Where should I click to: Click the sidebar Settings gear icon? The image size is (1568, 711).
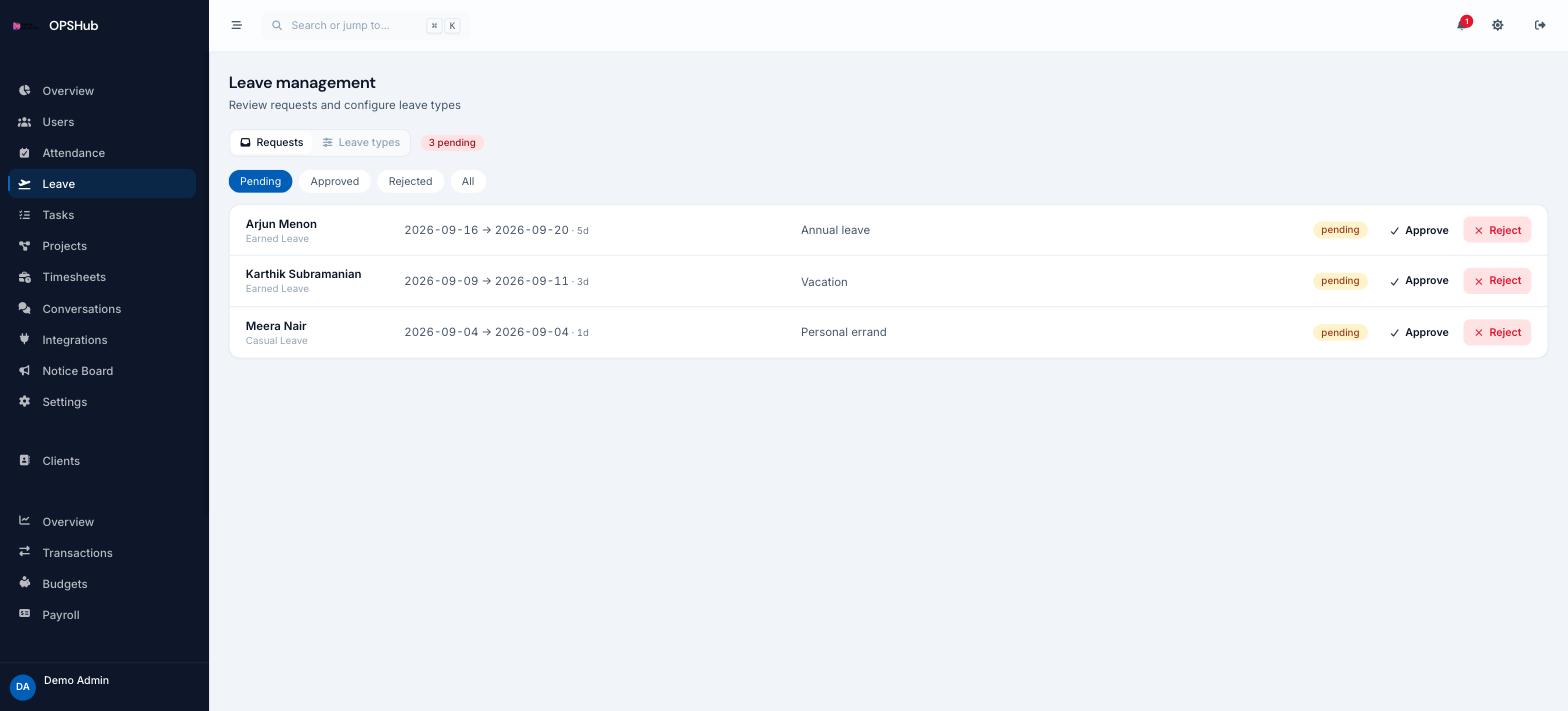(24, 401)
